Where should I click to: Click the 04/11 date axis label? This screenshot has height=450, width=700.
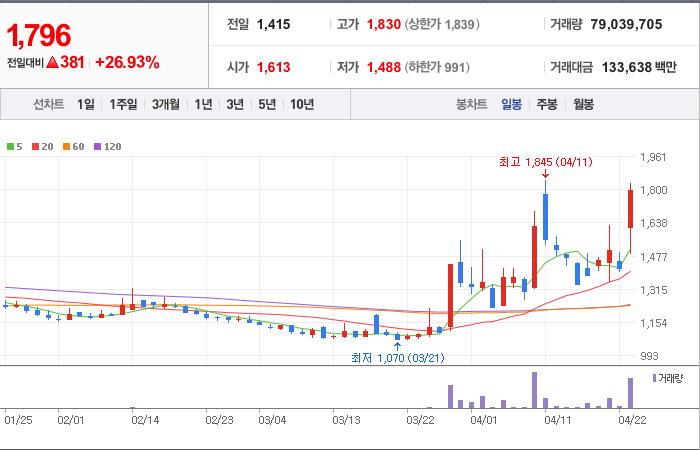click(558, 420)
